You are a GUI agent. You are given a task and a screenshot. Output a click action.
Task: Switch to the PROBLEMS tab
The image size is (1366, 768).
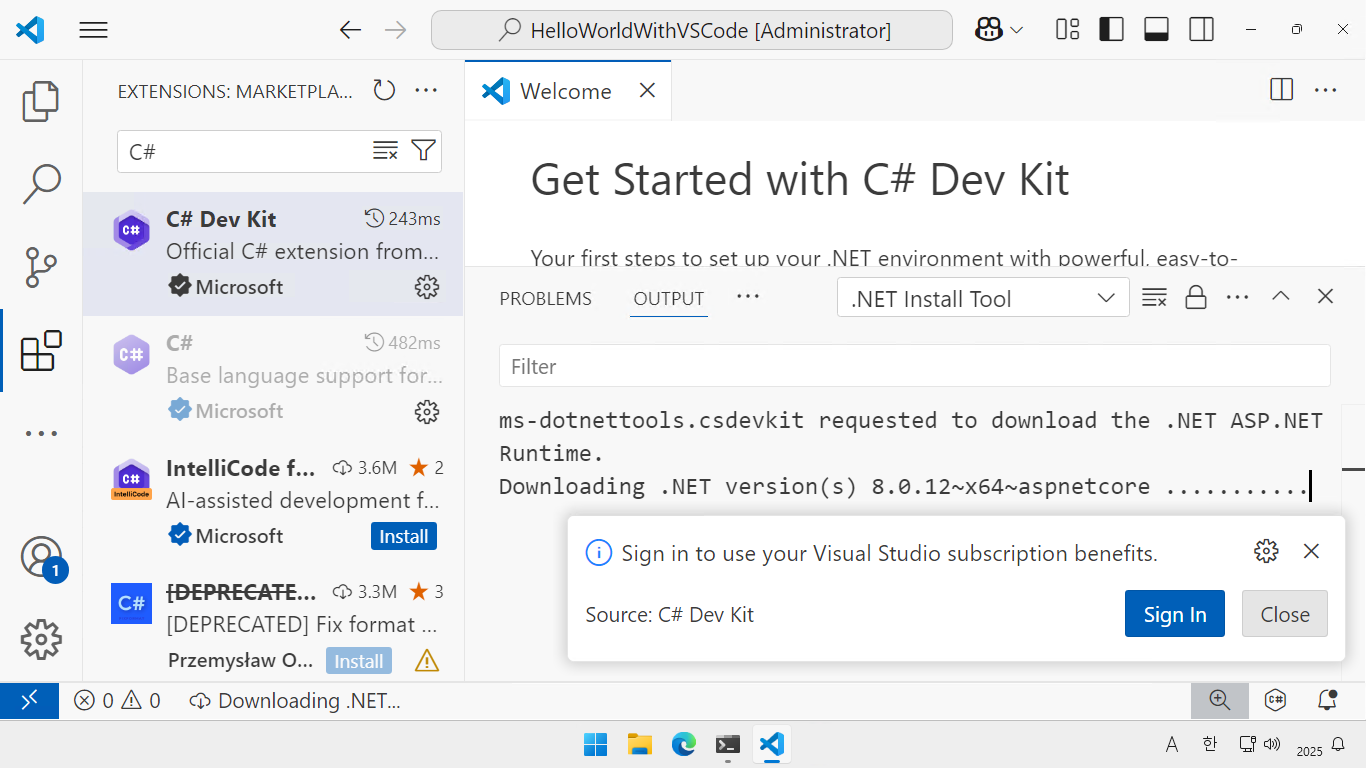coord(545,297)
